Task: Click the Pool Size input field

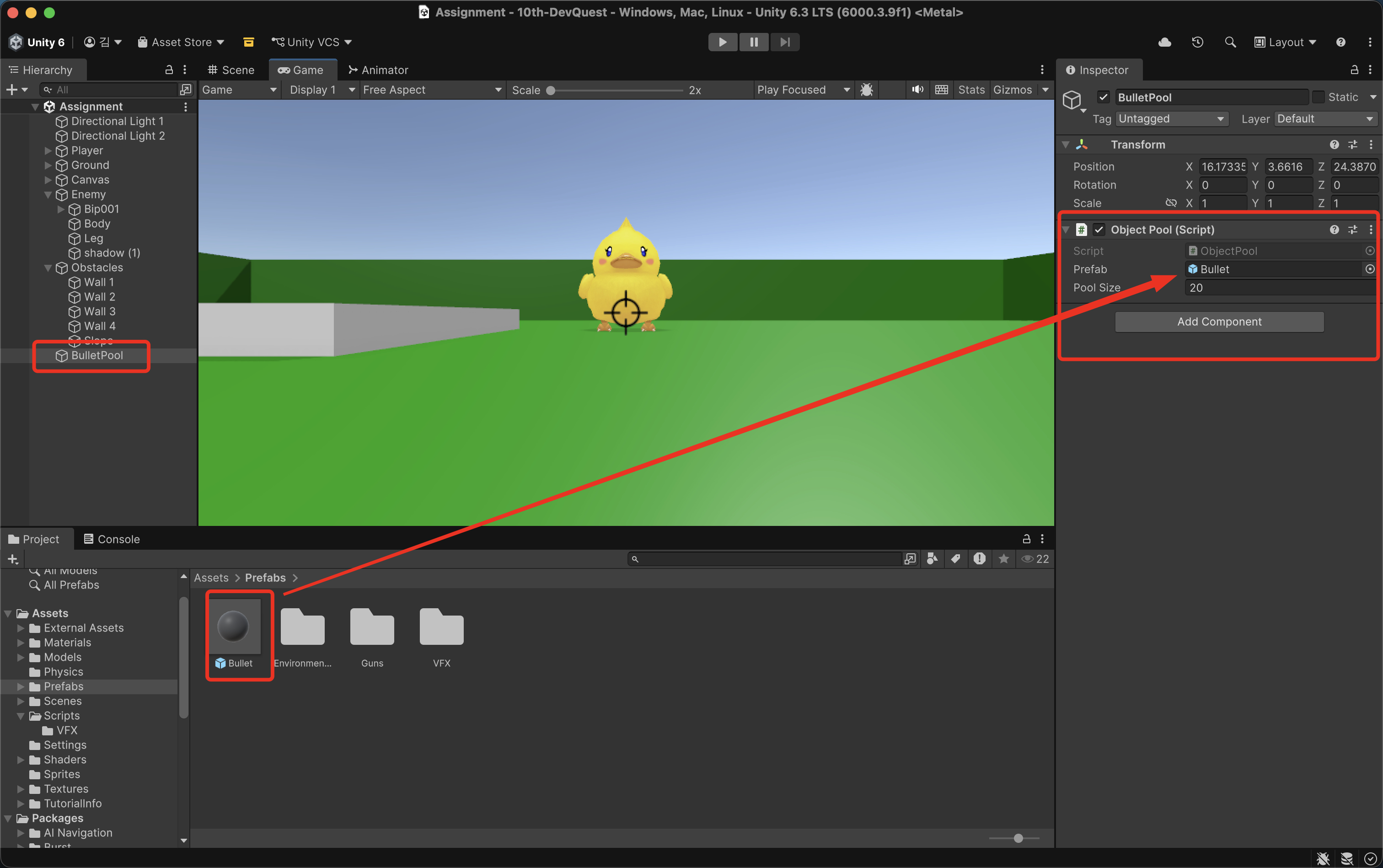Action: point(1280,288)
